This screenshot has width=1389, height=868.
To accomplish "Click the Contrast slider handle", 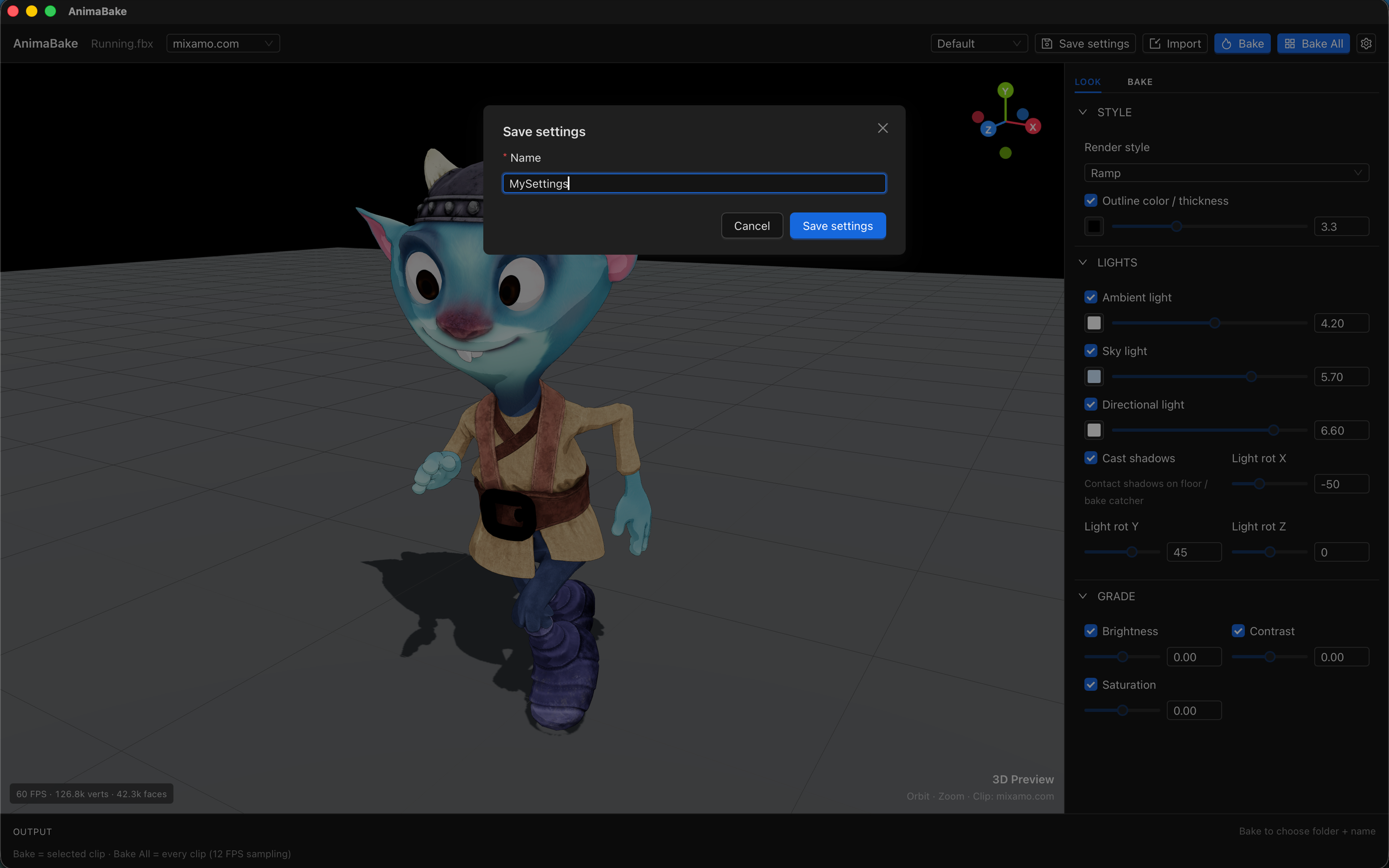I will [x=1270, y=657].
